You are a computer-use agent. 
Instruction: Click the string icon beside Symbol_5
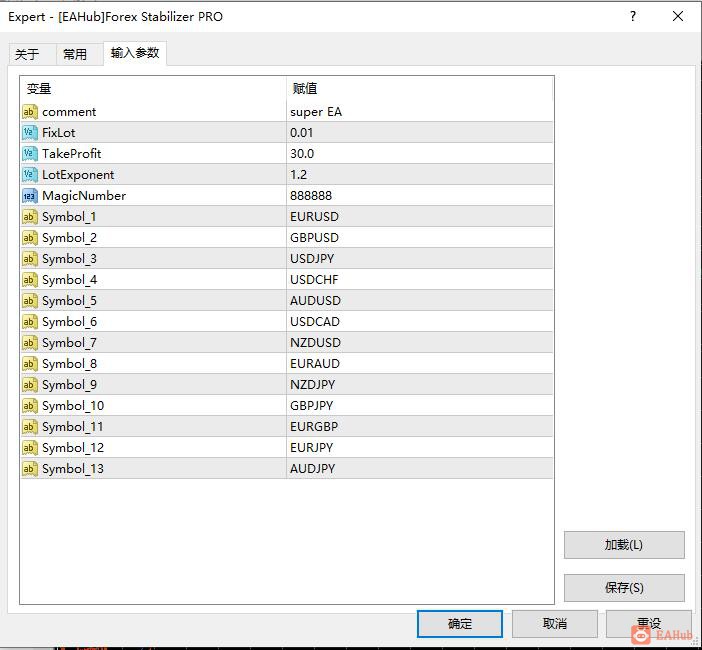point(30,301)
